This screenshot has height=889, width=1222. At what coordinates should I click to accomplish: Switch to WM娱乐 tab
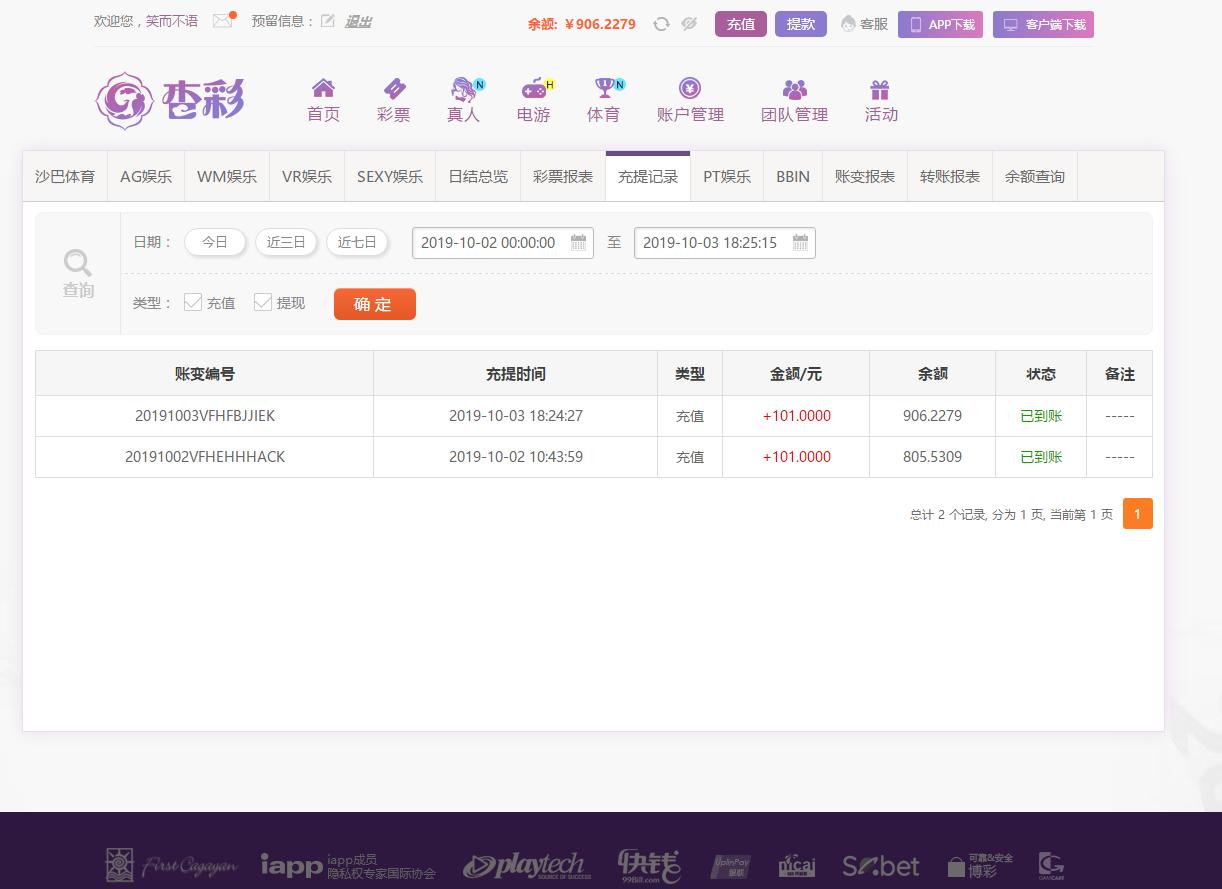tap(227, 177)
